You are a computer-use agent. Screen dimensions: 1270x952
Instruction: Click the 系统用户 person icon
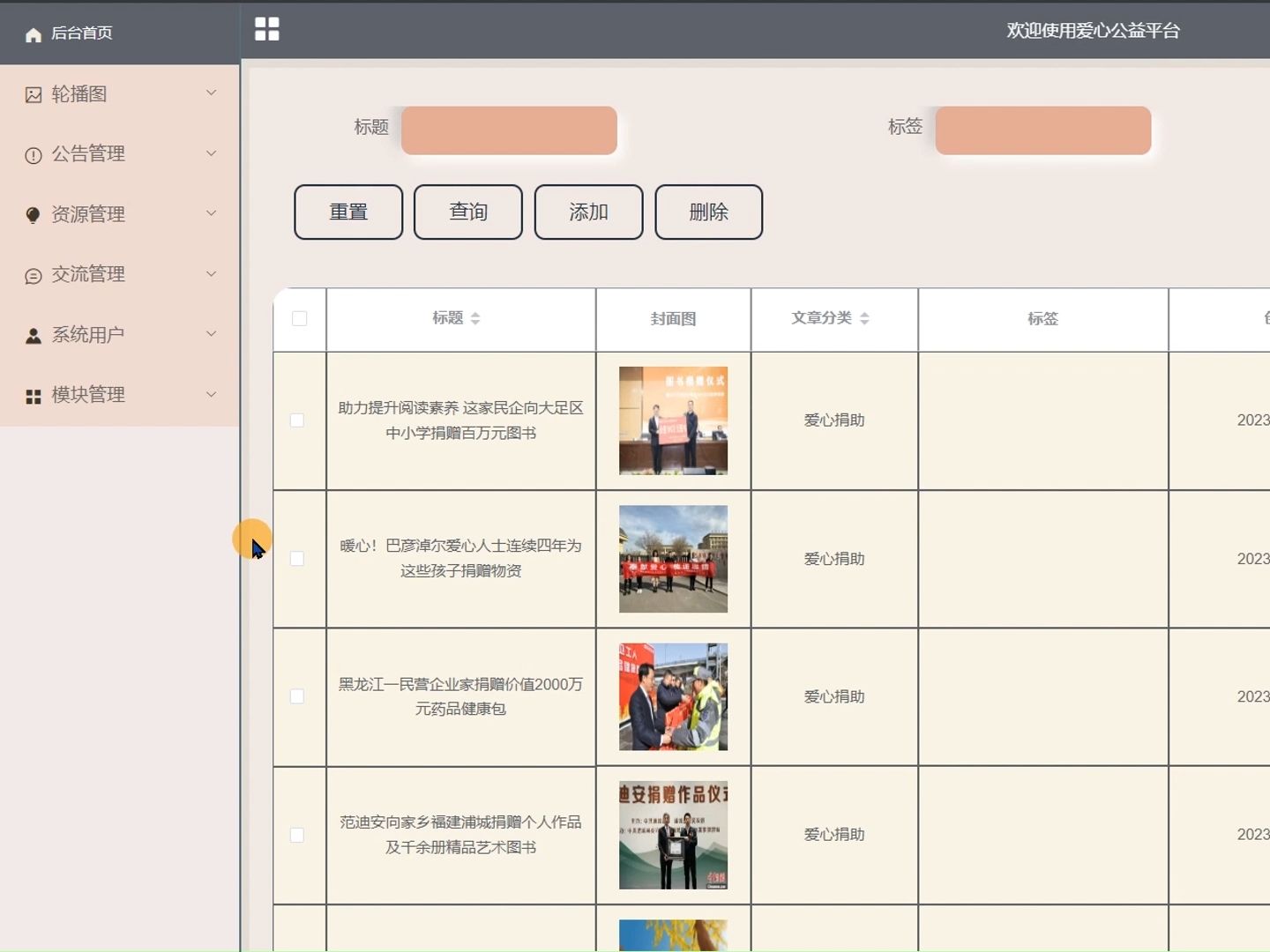[34, 336]
